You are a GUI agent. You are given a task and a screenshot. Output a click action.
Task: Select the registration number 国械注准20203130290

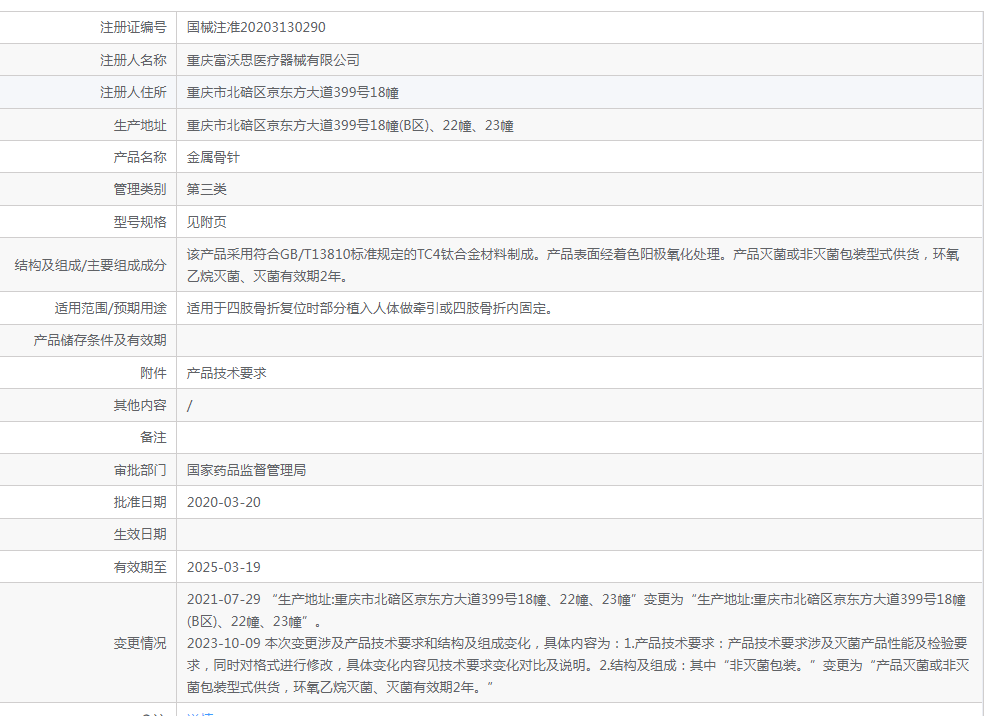256,28
